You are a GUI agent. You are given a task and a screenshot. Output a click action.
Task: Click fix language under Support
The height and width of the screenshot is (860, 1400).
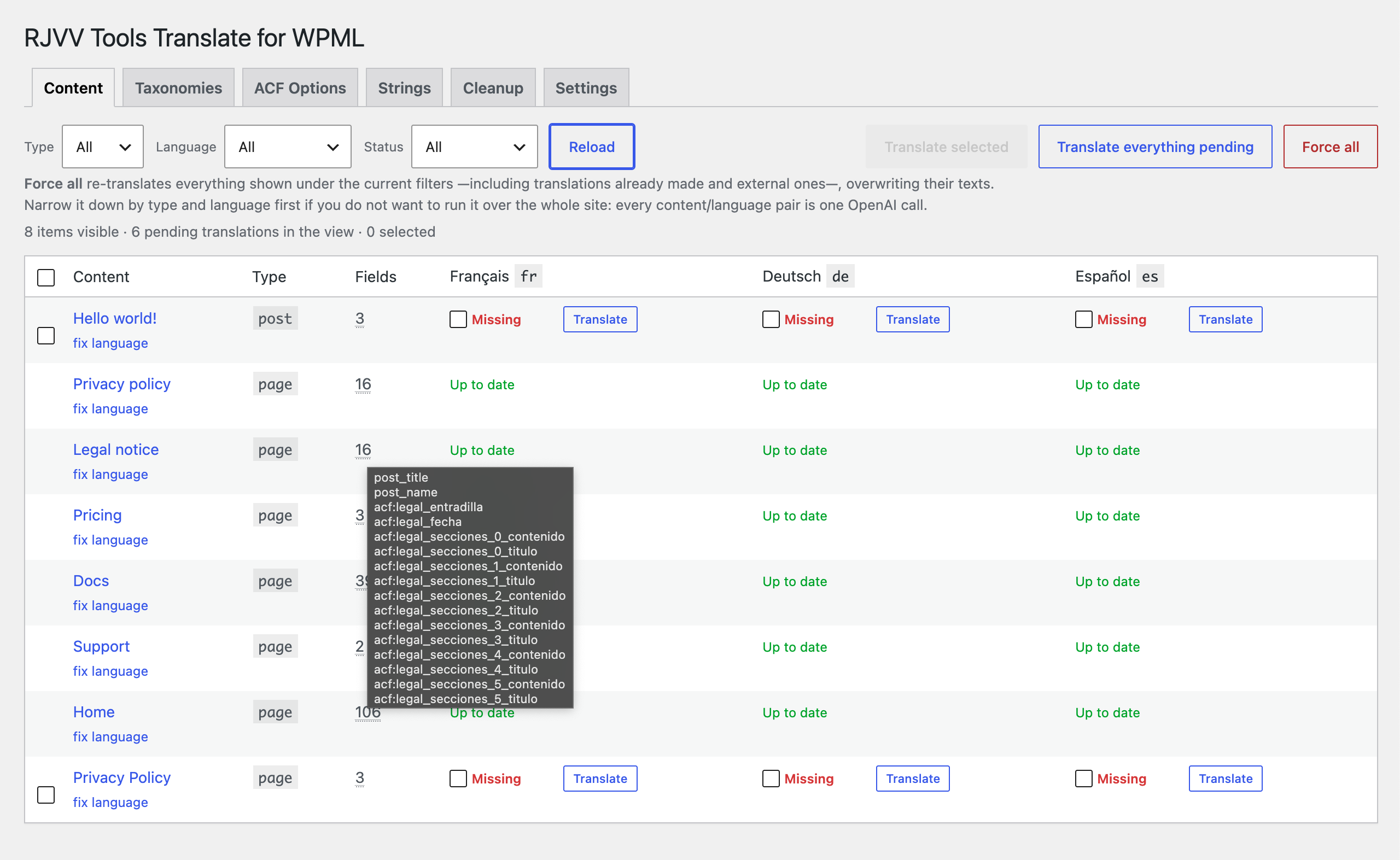(x=110, y=671)
